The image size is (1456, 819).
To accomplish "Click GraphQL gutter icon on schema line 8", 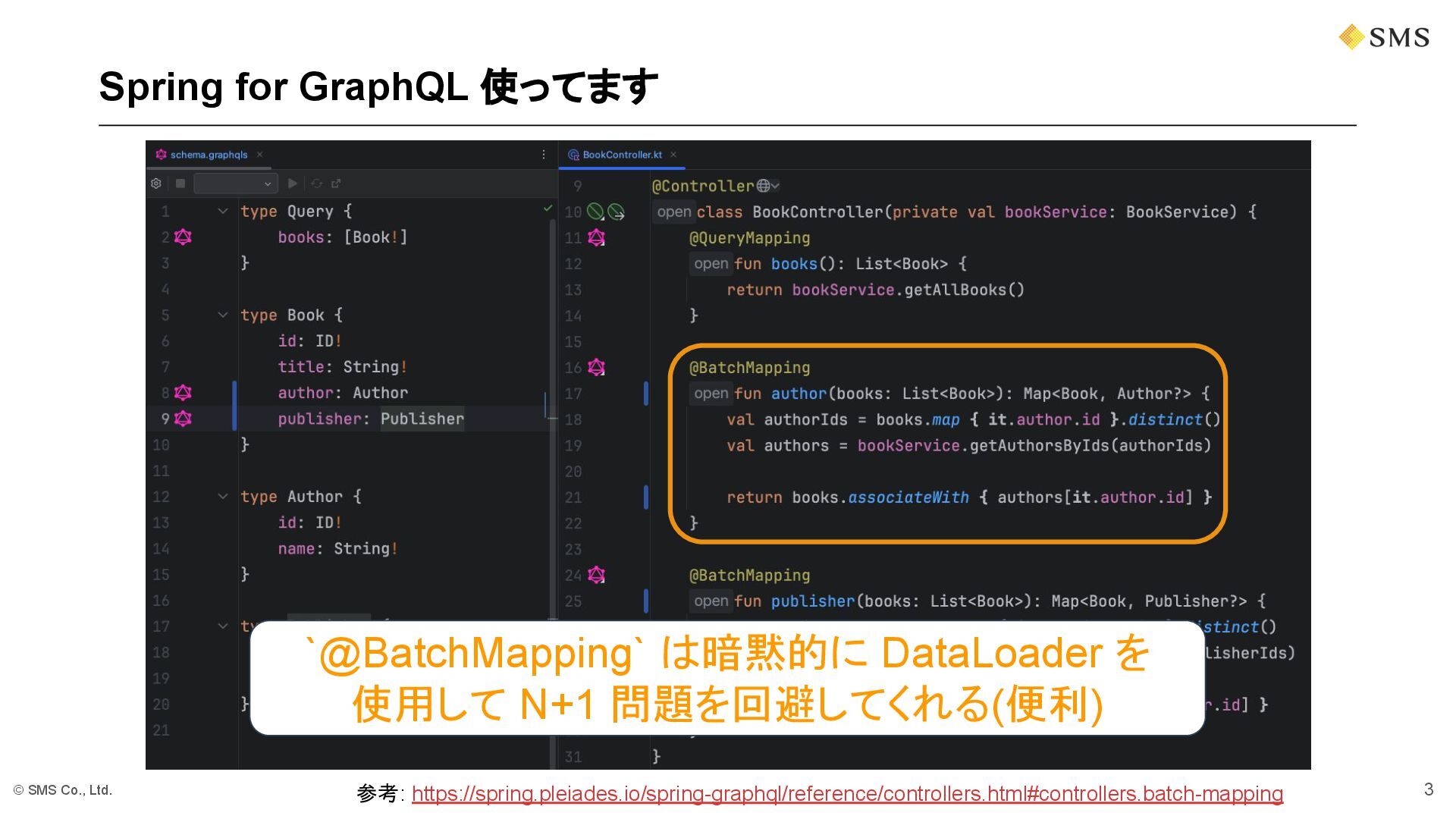I will coord(183,393).
